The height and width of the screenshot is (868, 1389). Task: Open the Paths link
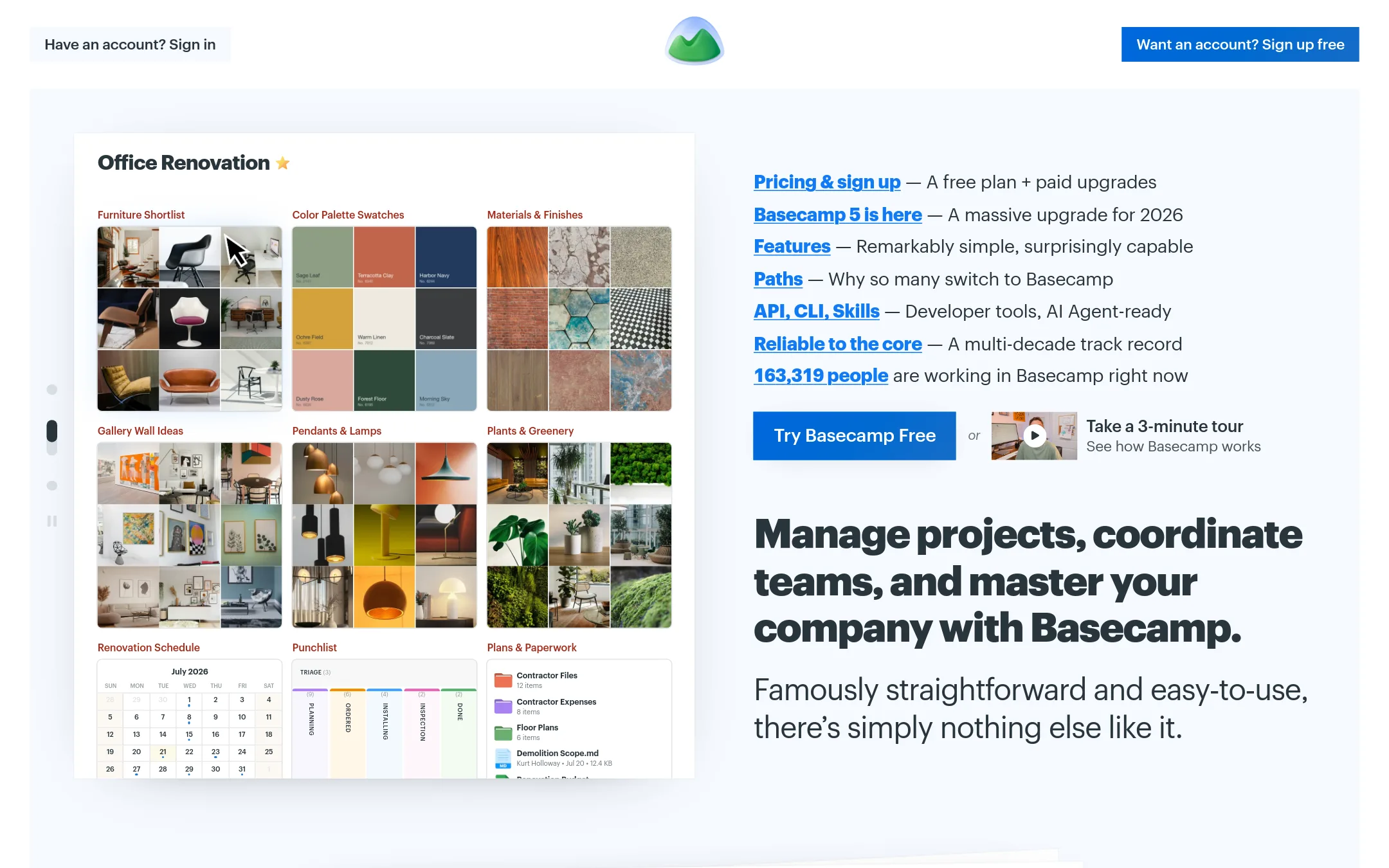778,279
